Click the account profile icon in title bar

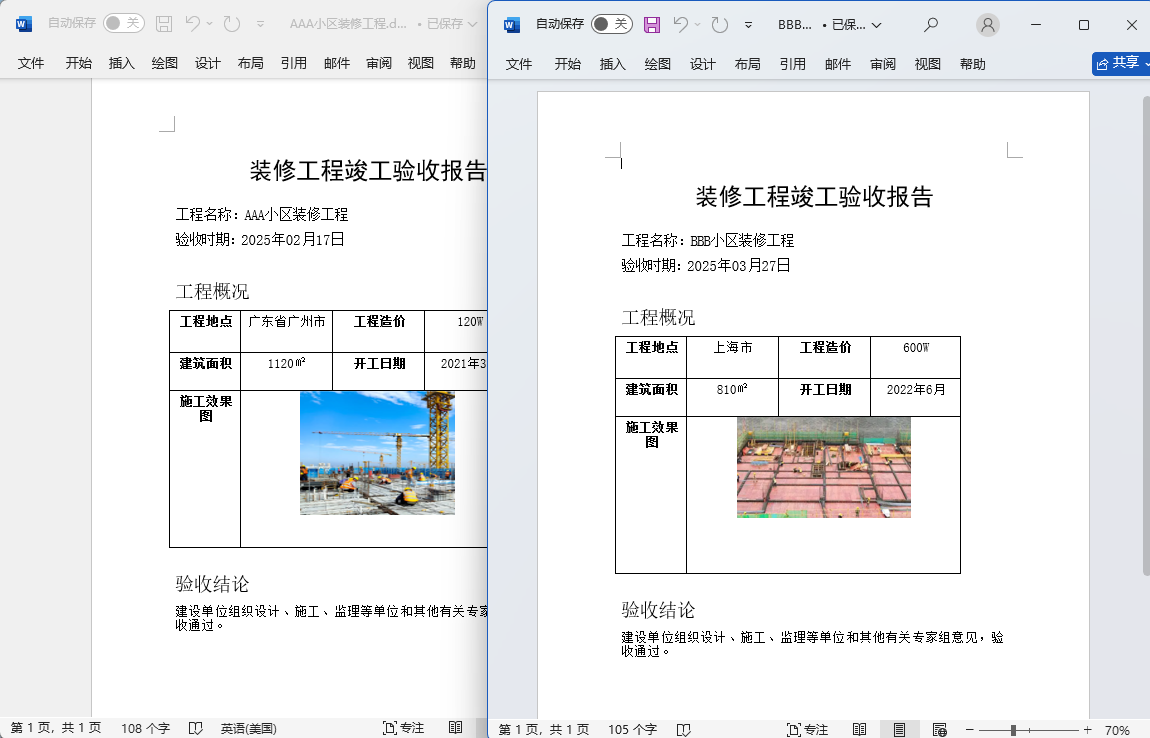click(x=988, y=22)
